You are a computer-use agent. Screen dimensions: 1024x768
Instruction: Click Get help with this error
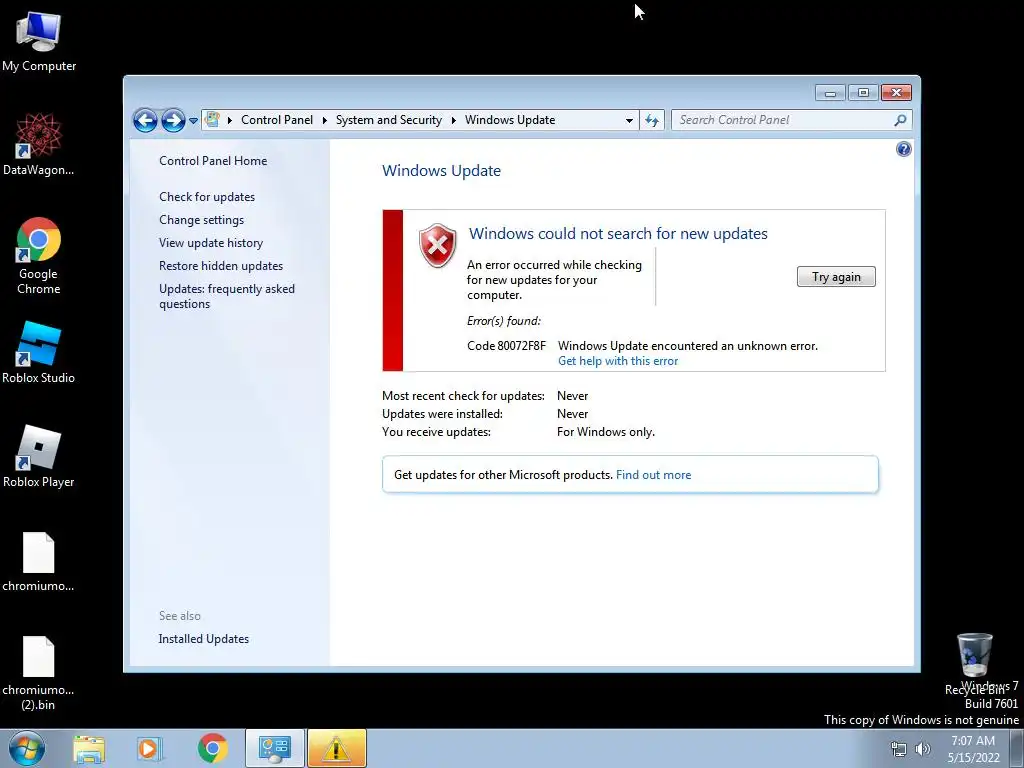point(618,361)
